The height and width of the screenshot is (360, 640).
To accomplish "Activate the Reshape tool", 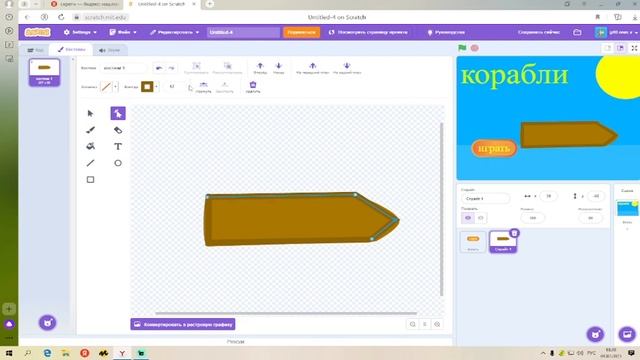I will coord(118,113).
